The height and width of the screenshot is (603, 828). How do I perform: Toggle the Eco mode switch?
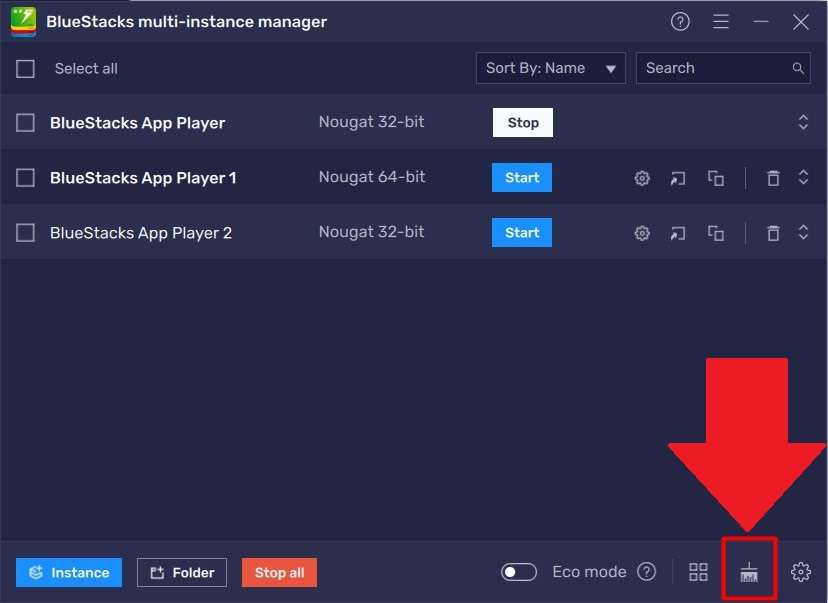tap(519, 572)
